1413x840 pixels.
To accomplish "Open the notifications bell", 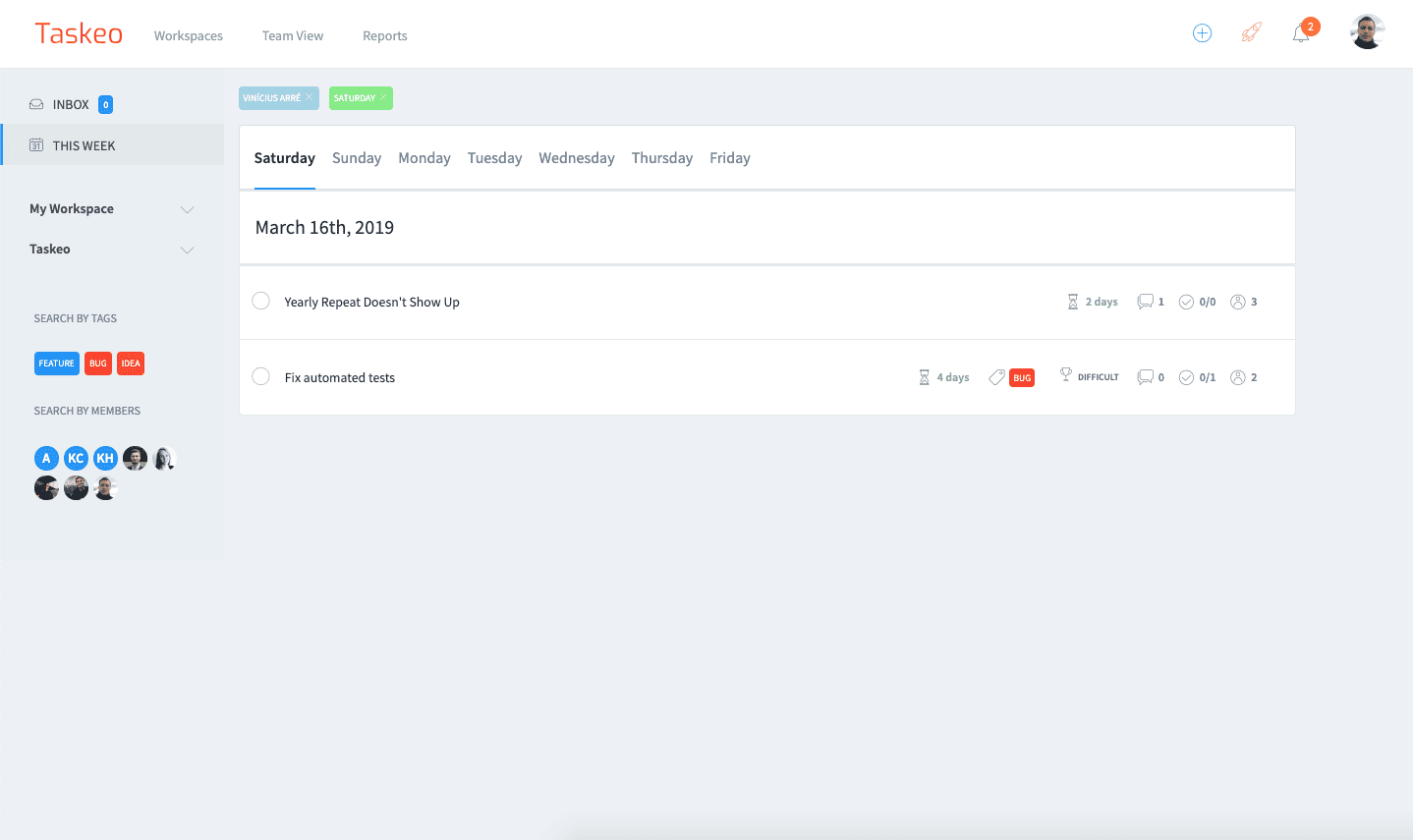I will pos(1301,34).
